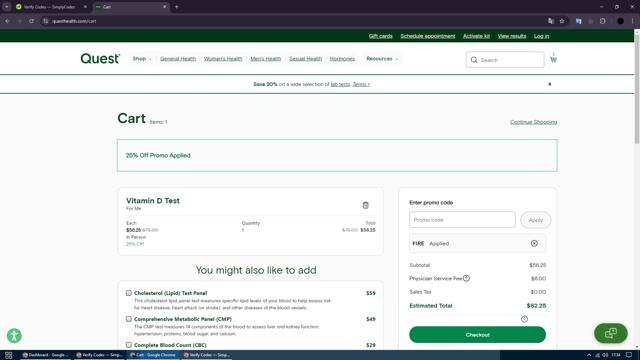Open Gift cards link
The width and height of the screenshot is (640, 360).
[x=380, y=36]
